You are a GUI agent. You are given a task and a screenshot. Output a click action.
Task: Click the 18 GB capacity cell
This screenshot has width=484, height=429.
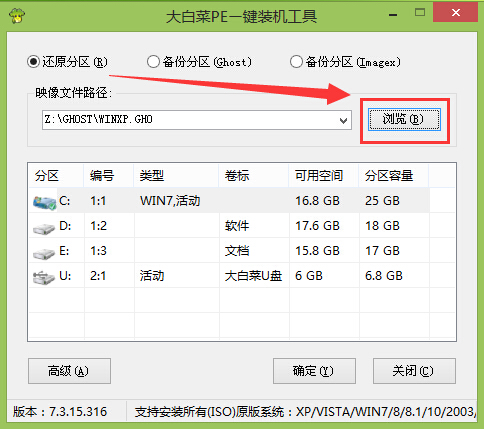pyautogui.click(x=382, y=226)
